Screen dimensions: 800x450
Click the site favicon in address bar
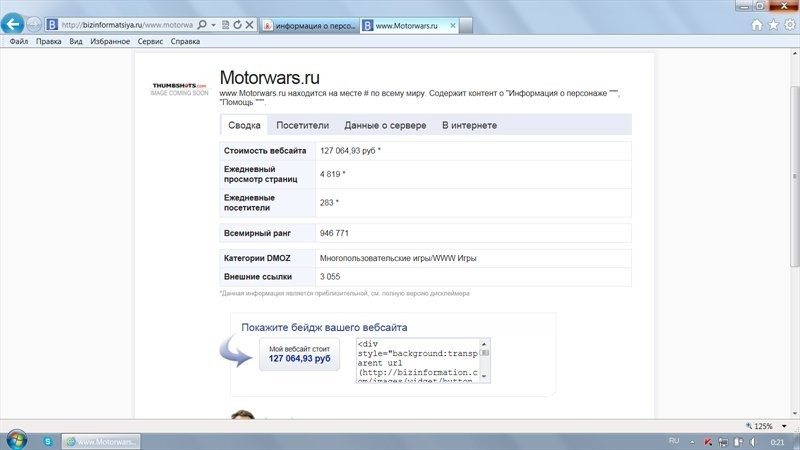click(x=52, y=24)
